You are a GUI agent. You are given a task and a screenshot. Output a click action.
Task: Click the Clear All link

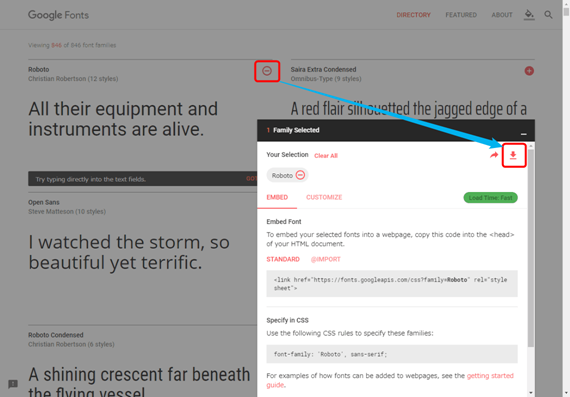tap(326, 156)
